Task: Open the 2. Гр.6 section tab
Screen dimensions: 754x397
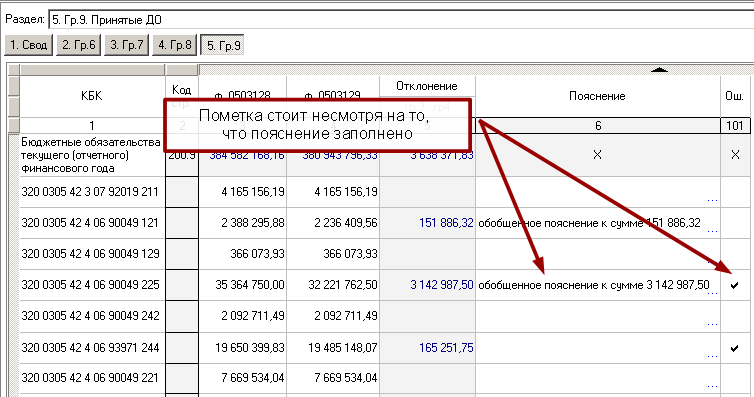Action: 78,45
